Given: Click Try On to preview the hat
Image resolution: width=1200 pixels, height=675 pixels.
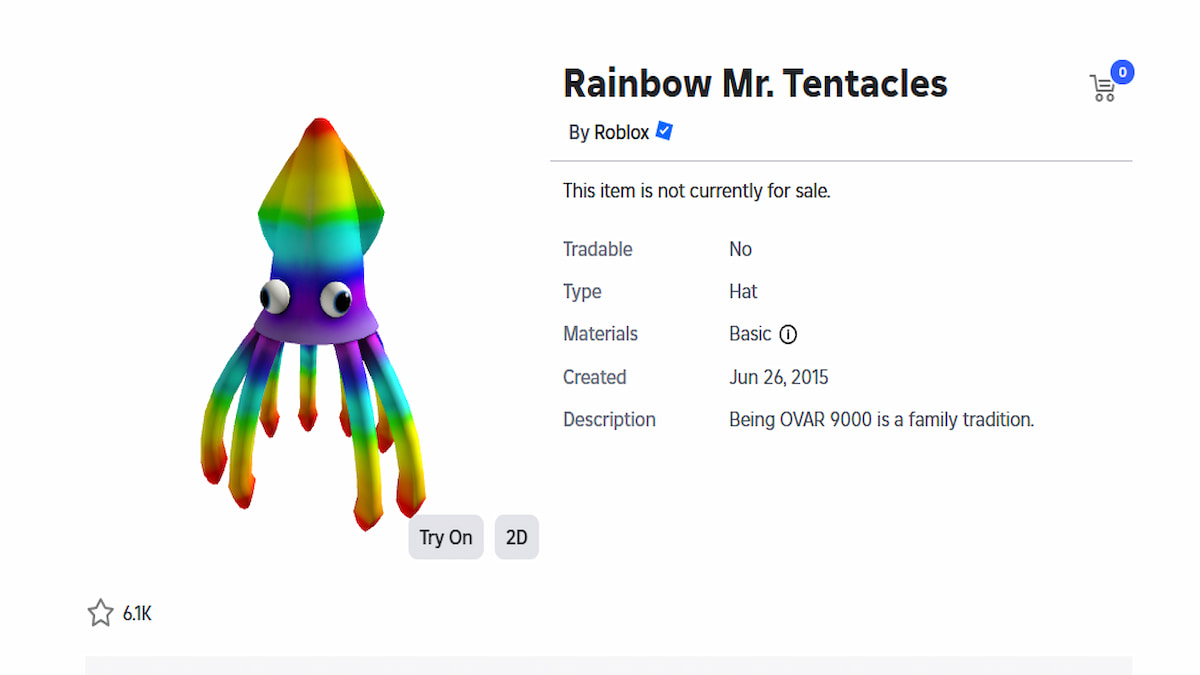Looking at the screenshot, I should click(x=445, y=537).
